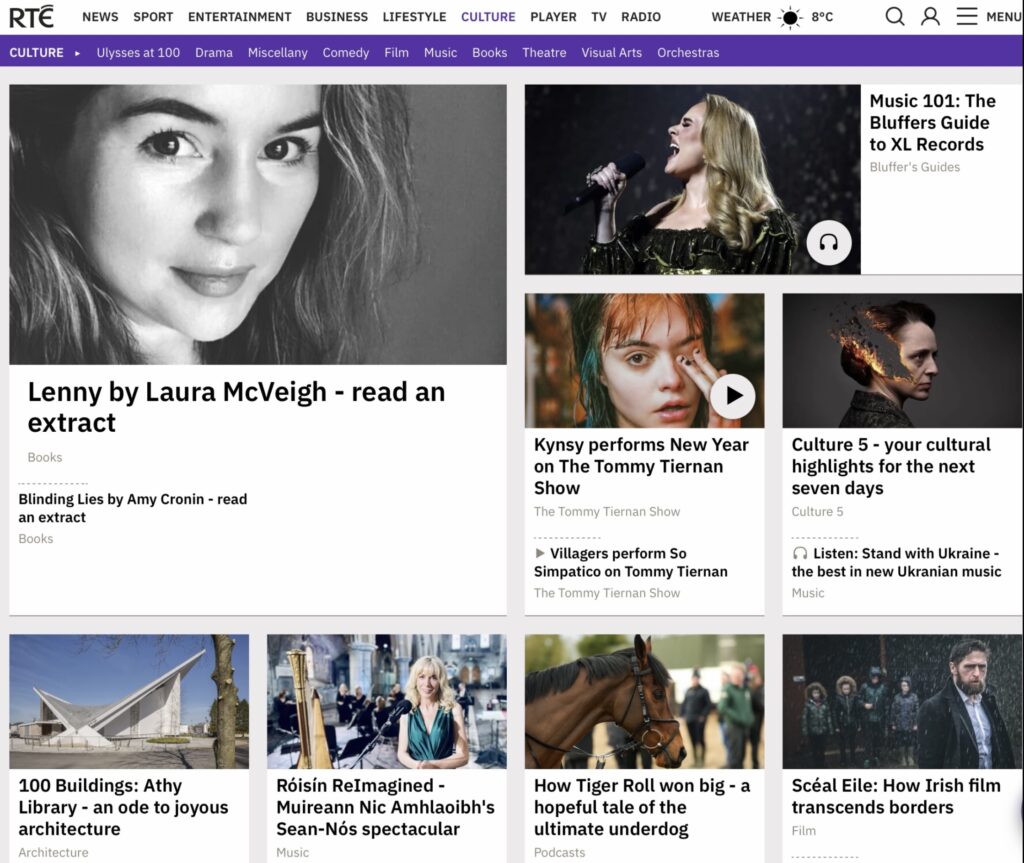Select the Culture section in top nav
This screenshot has width=1024, height=863.
pos(488,17)
